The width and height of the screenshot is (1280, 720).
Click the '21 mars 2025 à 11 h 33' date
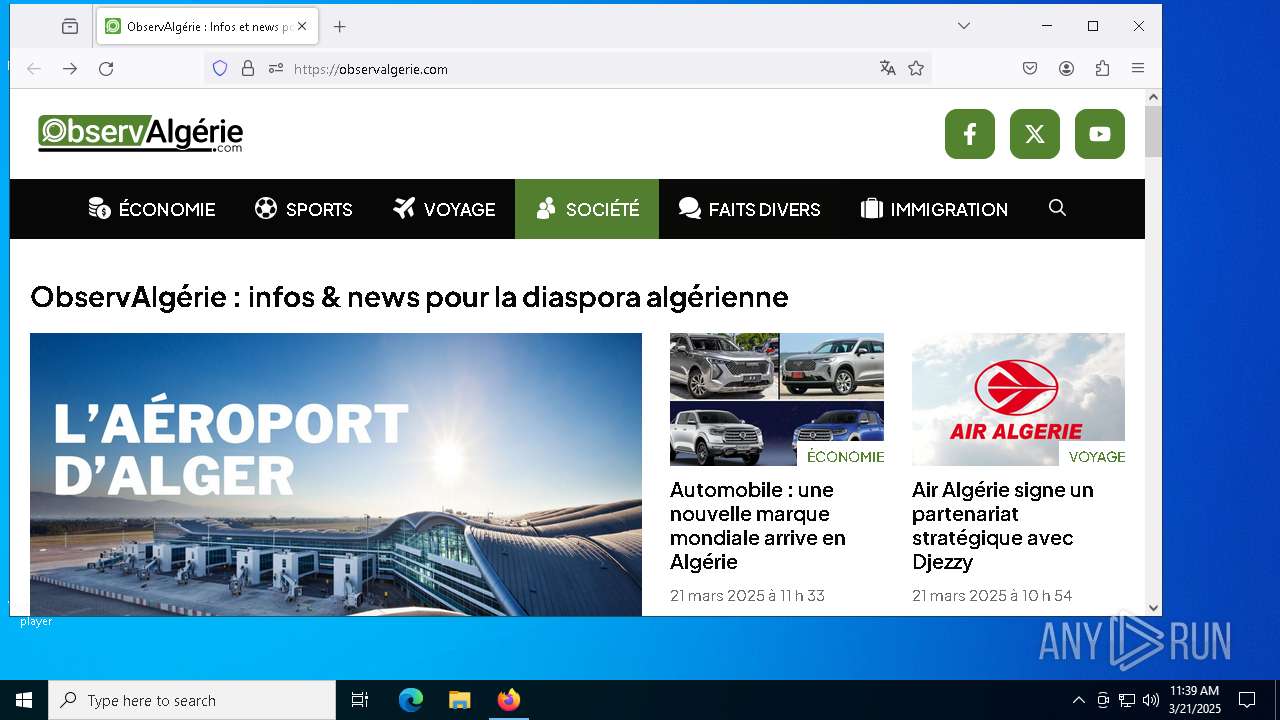pyautogui.click(x=747, y=595)
